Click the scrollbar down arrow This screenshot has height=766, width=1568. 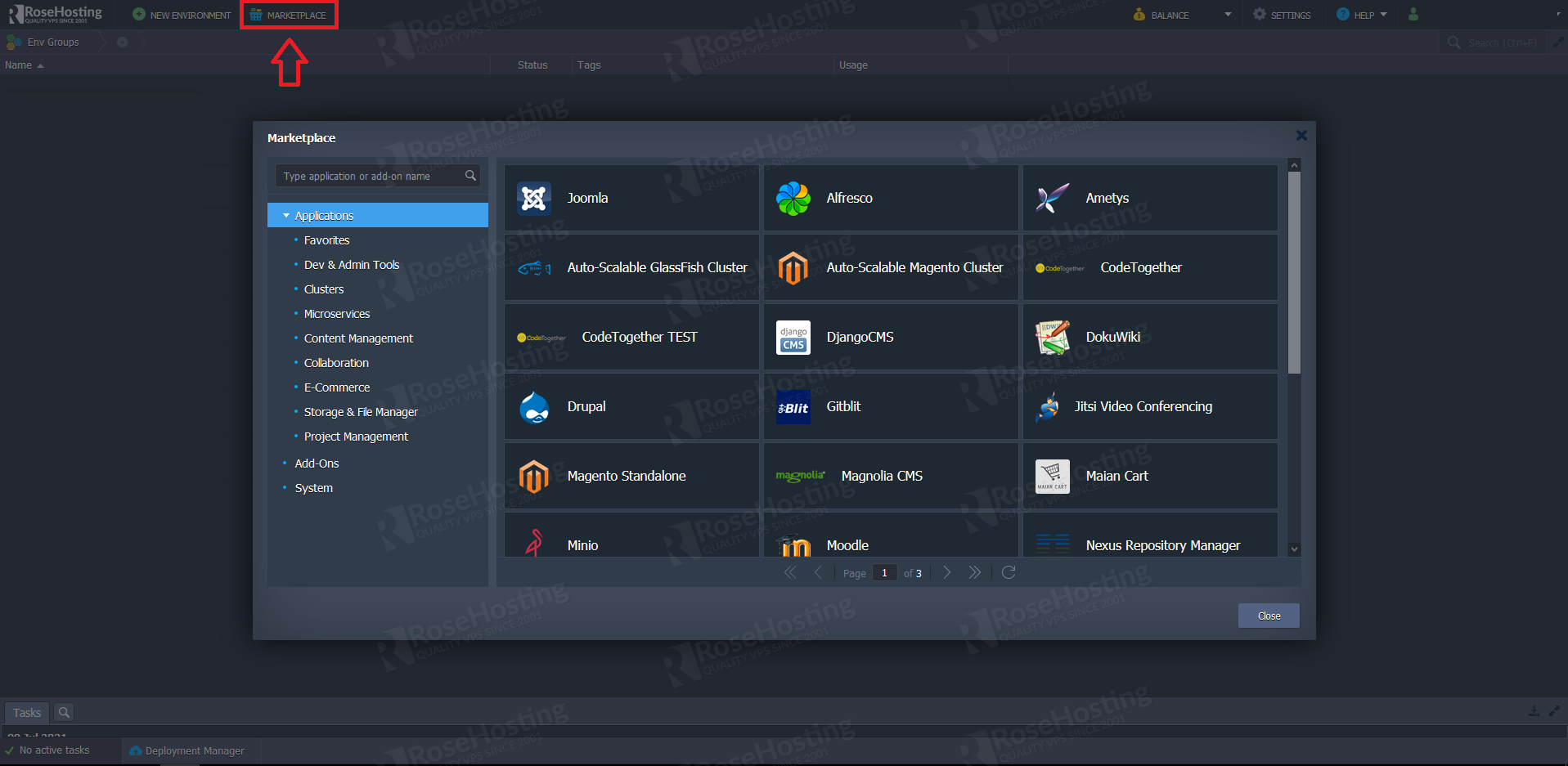click(1294, 549)
